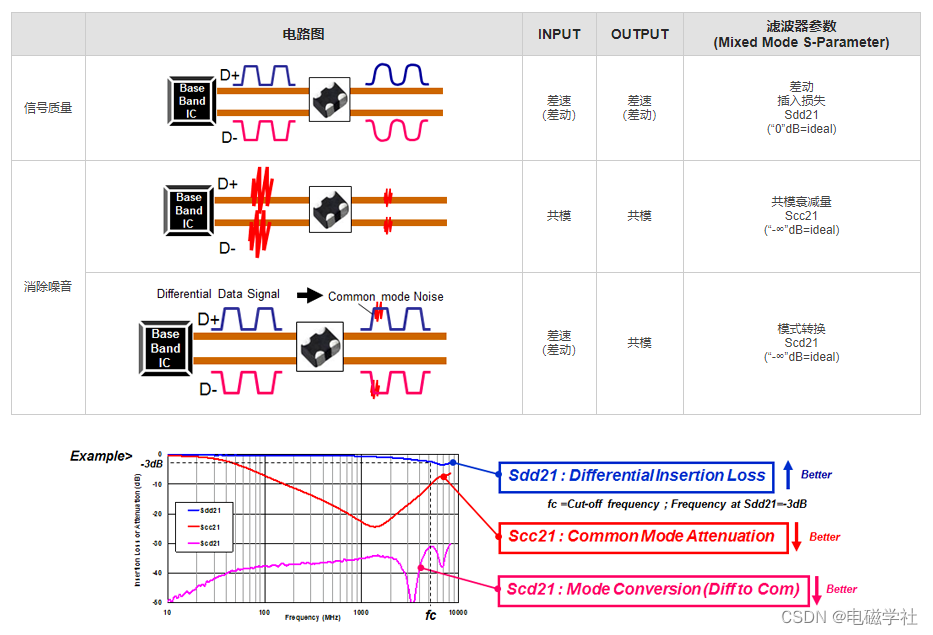Click the filter component image in signal quality row
The image size is (933, 635).
coord(330,99)
